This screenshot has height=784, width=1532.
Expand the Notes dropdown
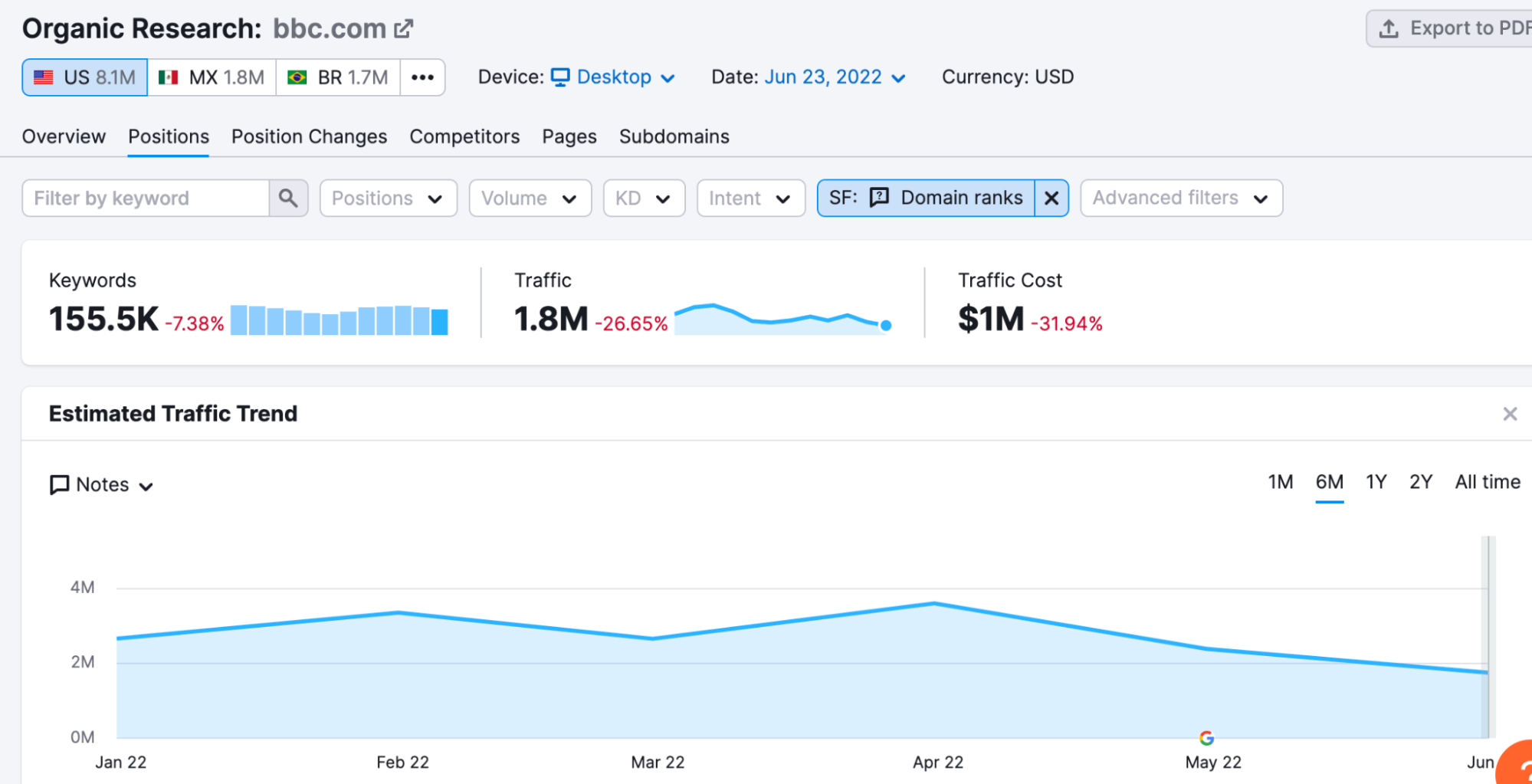pyautogui.click(x=102, y=485)
